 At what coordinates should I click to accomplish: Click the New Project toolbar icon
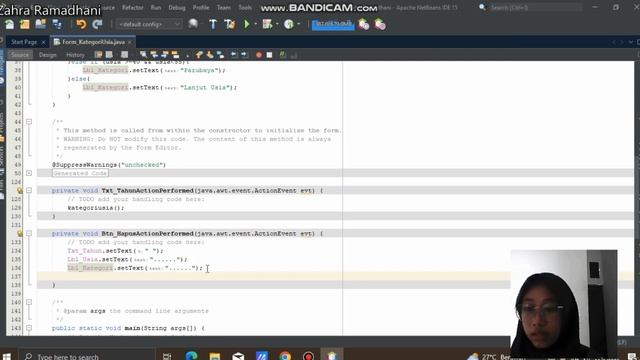(25, 24)
